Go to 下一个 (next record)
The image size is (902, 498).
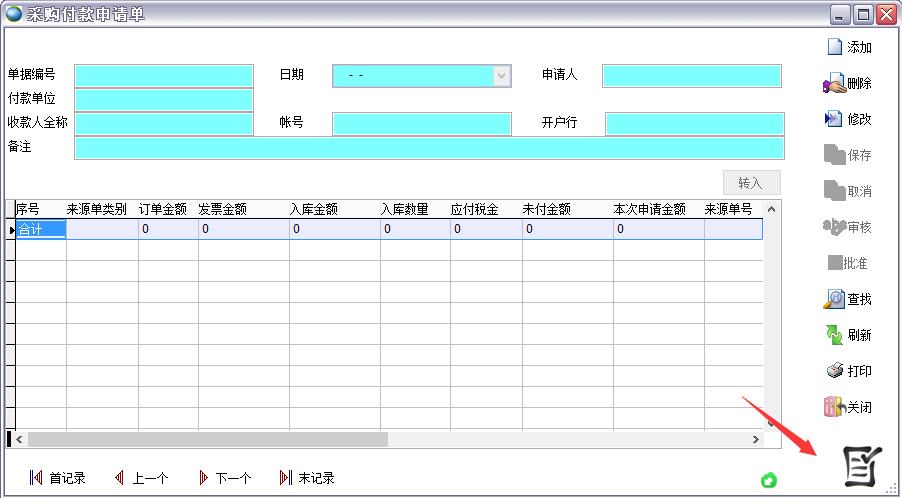coord(204,478)
